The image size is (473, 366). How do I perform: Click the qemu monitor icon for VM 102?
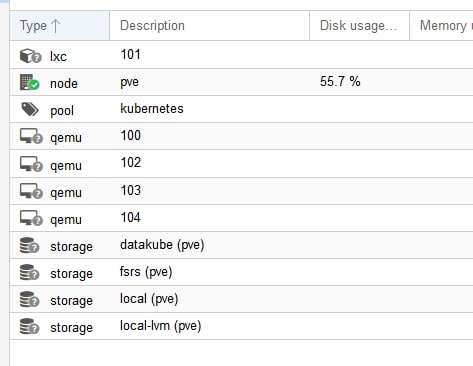[x=31, y=164]
